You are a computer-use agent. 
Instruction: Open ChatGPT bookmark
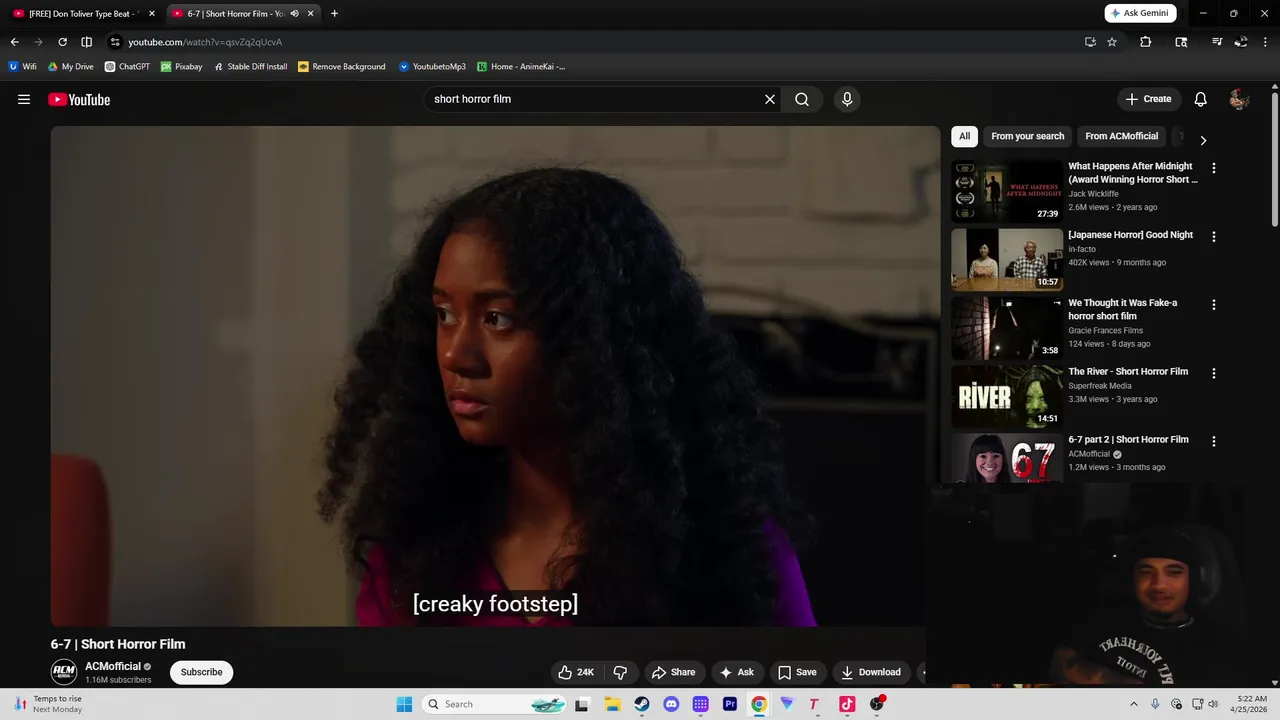click(127, 67)
